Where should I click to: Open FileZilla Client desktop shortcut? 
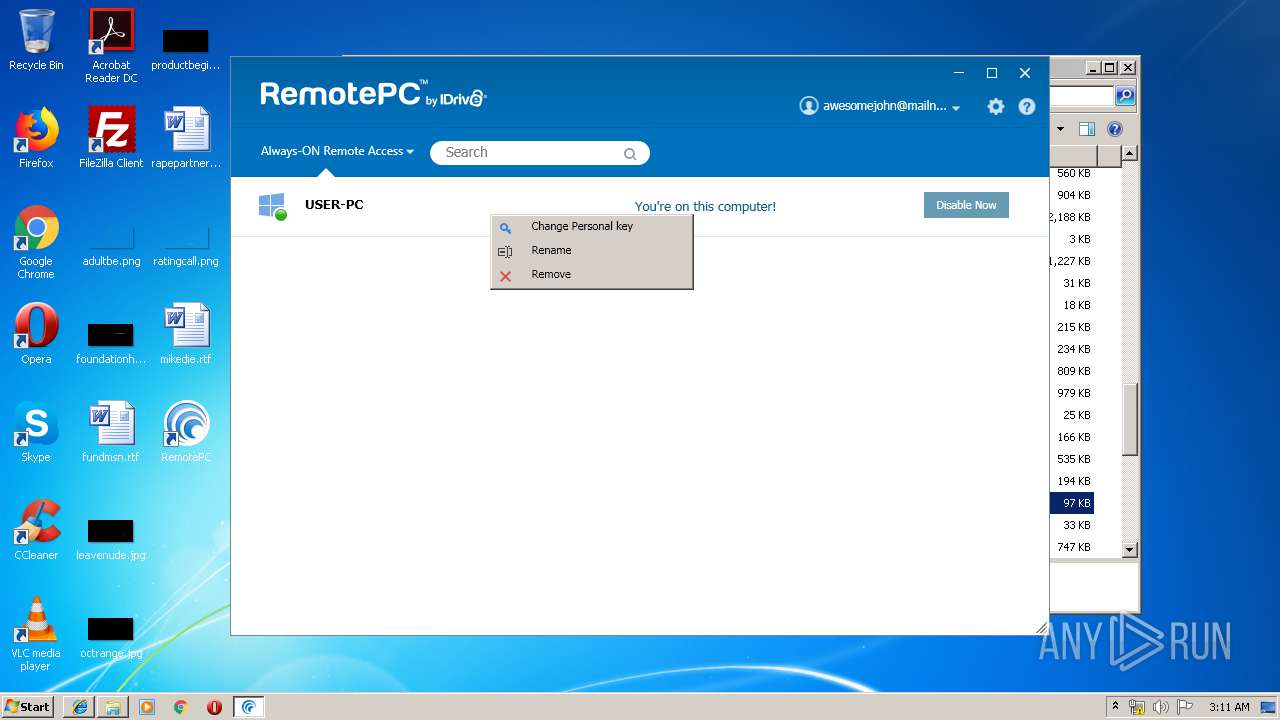(111, 138)
